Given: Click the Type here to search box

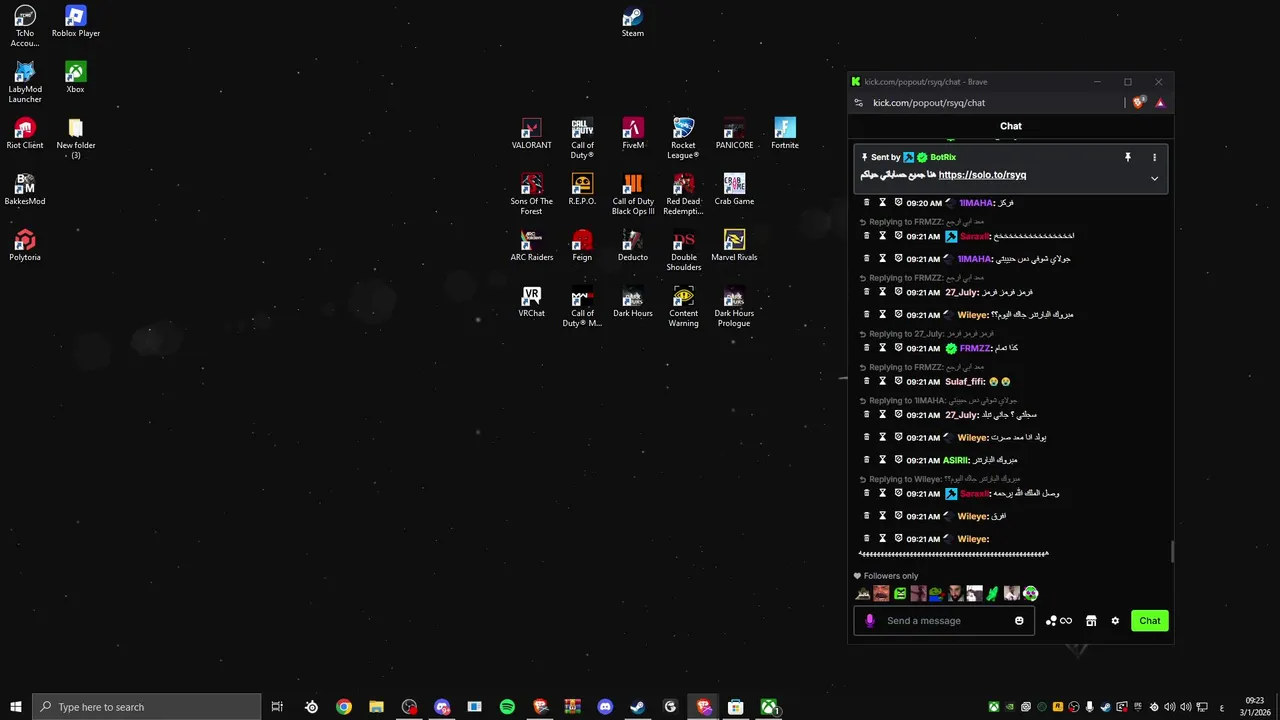Looking at the screenshot, I should click(x=147, y=707).
